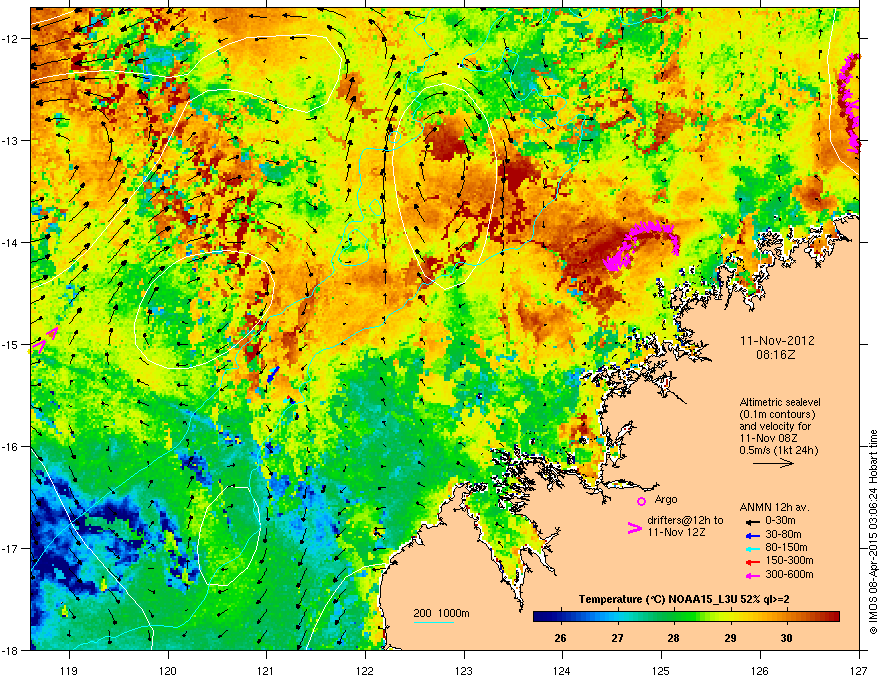
Task: Select the magenta 300-600m arrow legend symbol
Action: pyautogui.click(x=753, y=575)
